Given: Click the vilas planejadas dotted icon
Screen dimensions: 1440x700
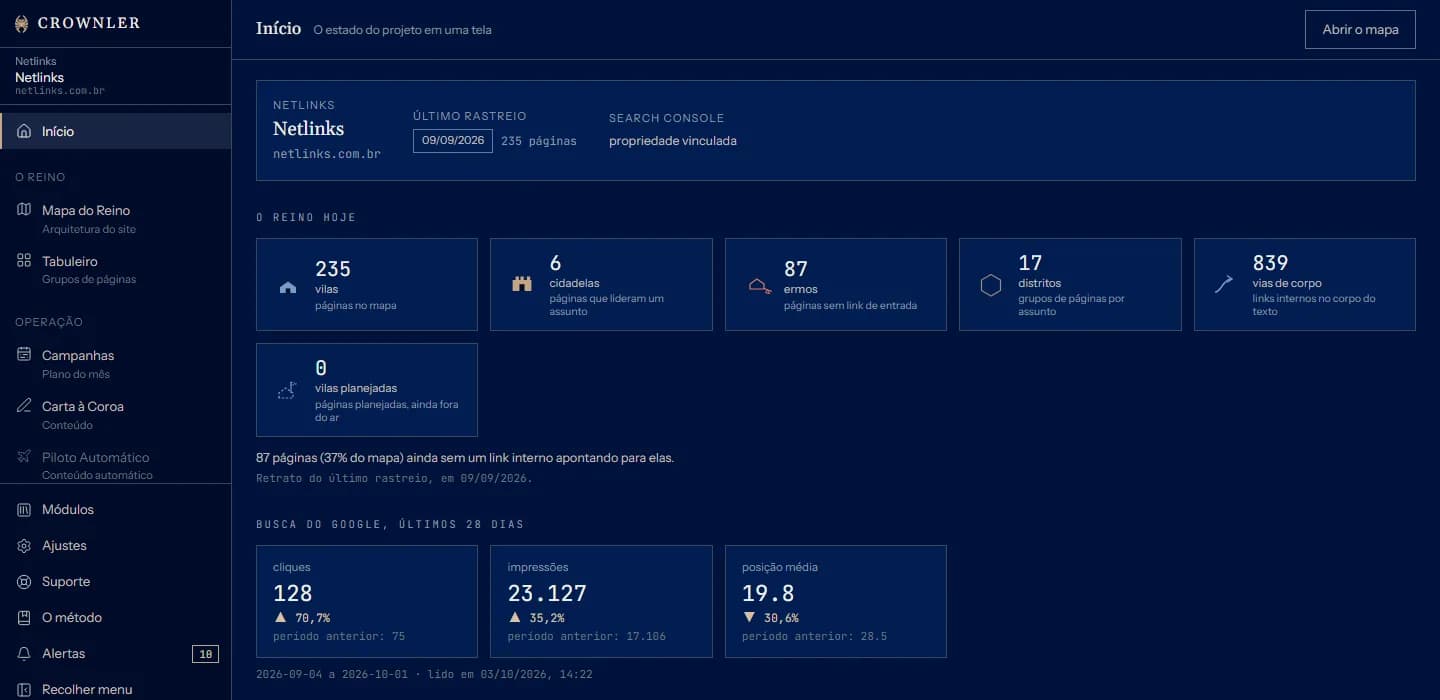Looking at the screenshot, I should click(287, 390).
